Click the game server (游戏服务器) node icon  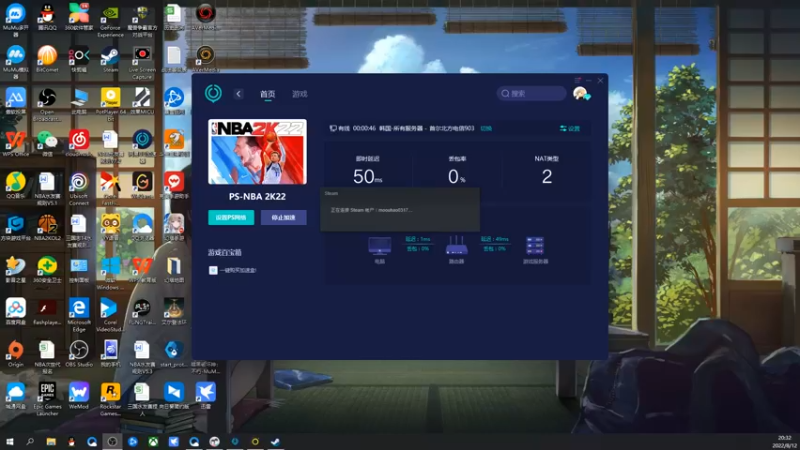[535, 245]
